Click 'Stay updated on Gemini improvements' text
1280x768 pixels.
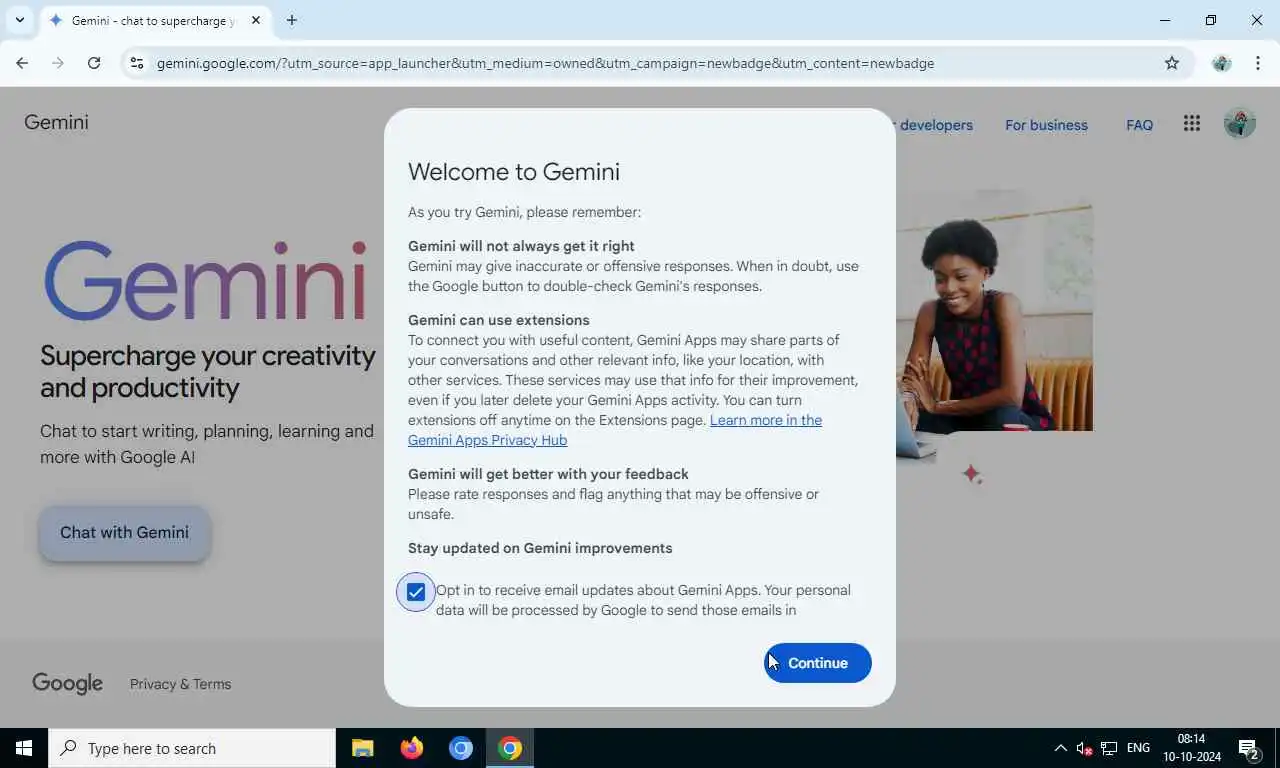pyautogui.click(x=540, y=548)
